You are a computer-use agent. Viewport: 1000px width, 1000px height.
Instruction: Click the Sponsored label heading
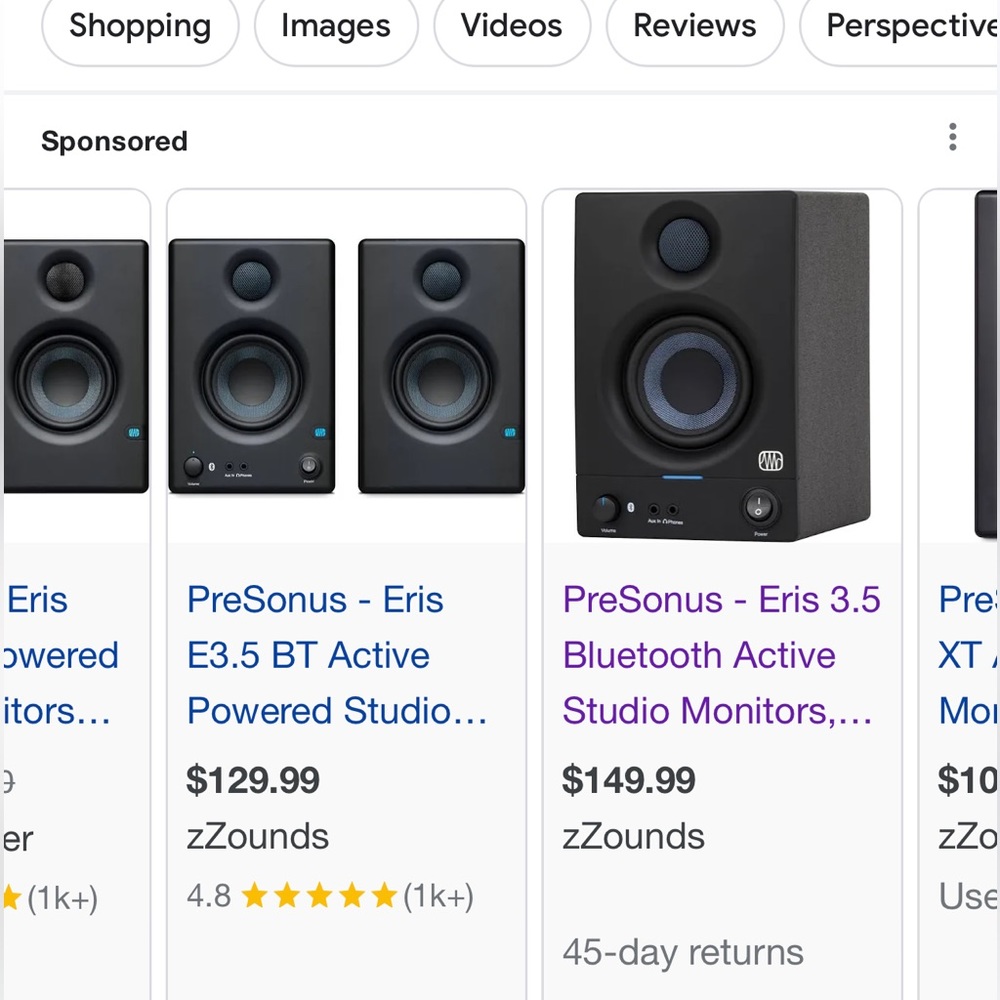click(x=113, y=141)
